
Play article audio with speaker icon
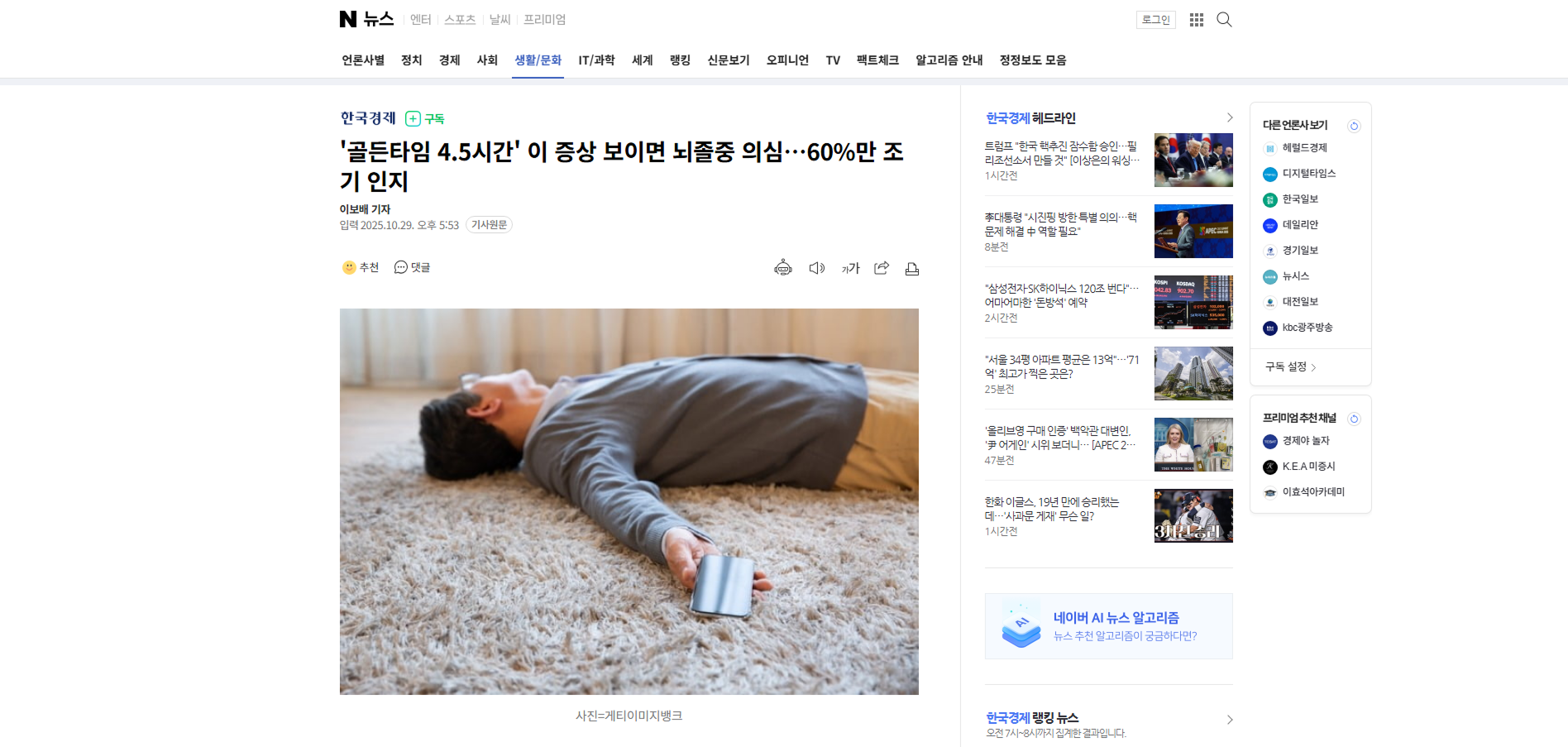pyautogui.click(x=816, y=268)
